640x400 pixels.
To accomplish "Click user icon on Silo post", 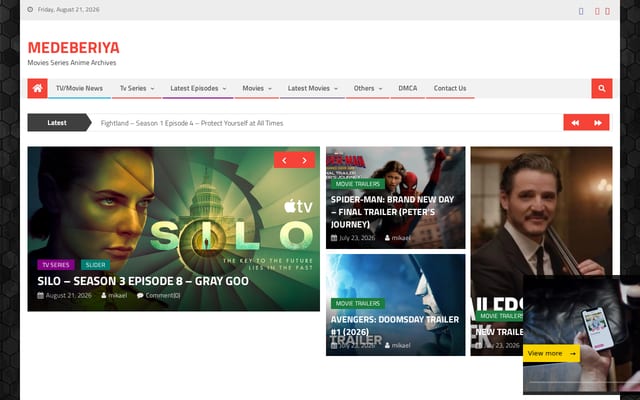I will [104, 295].
